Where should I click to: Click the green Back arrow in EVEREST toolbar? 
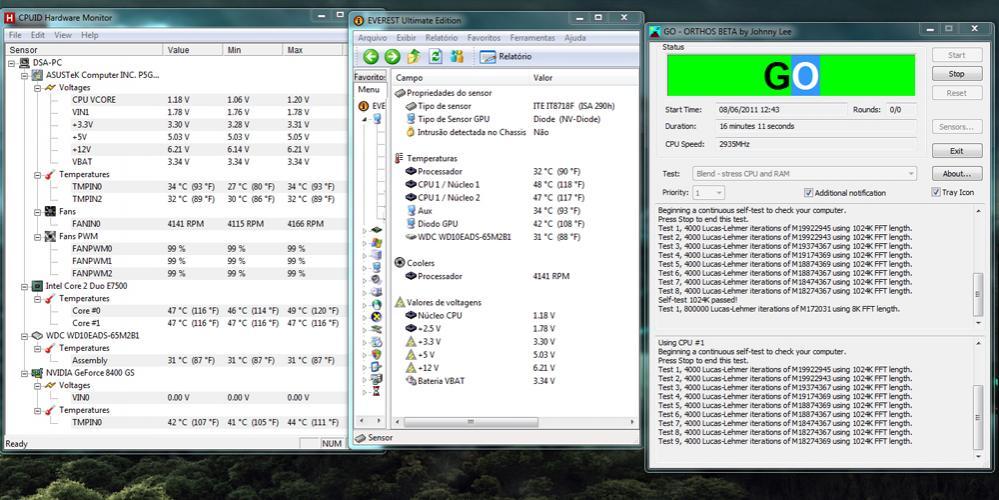click(371, 57)
